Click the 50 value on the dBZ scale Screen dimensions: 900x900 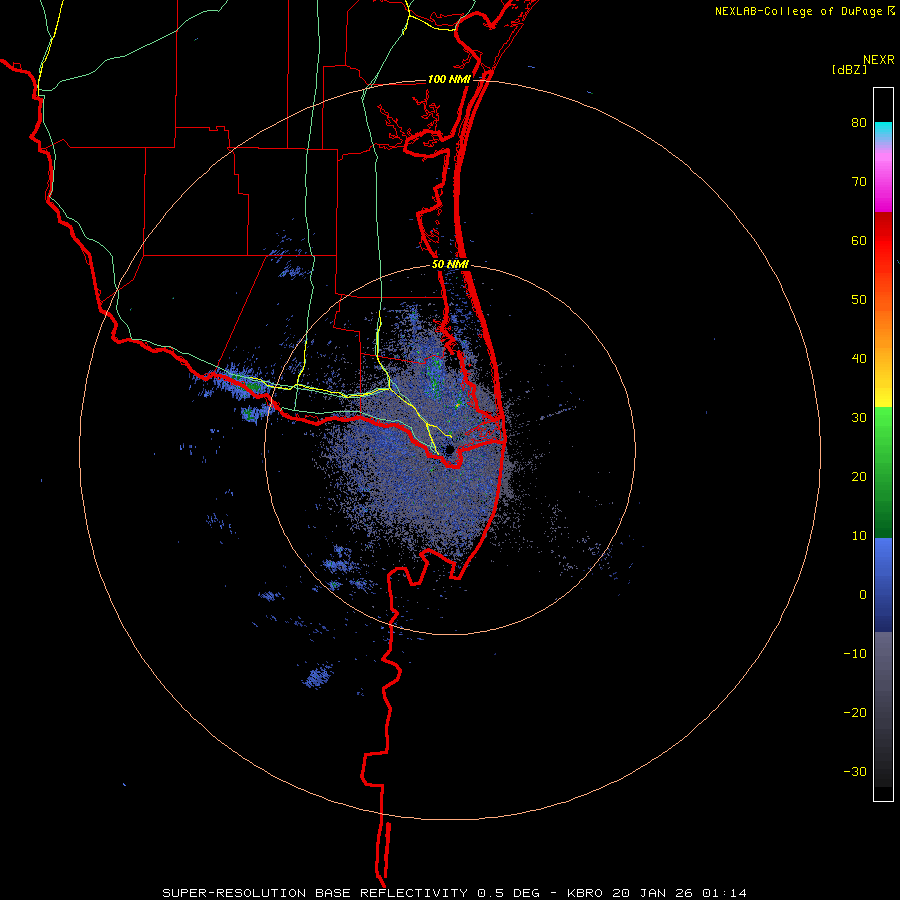859,300
